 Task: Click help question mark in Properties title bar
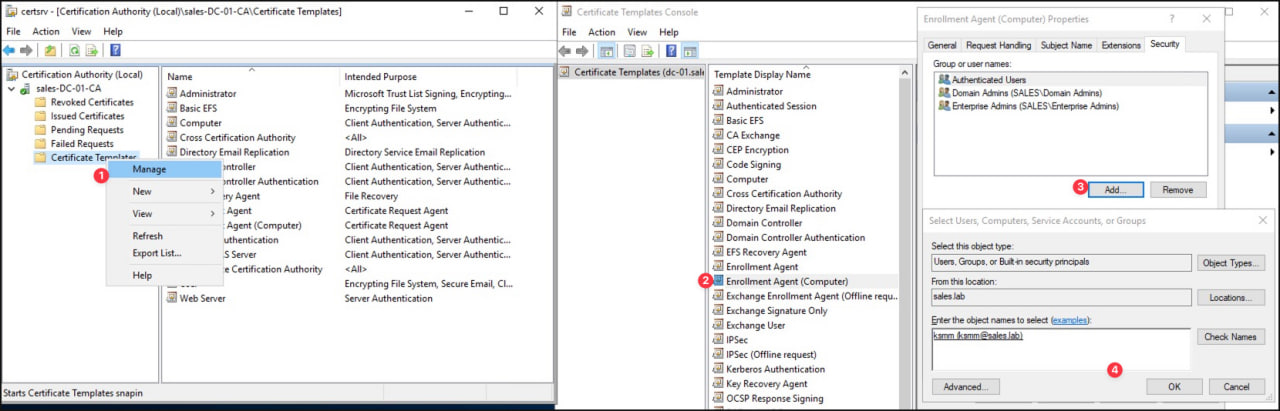pyautogui.click(x=1172, y=18)
